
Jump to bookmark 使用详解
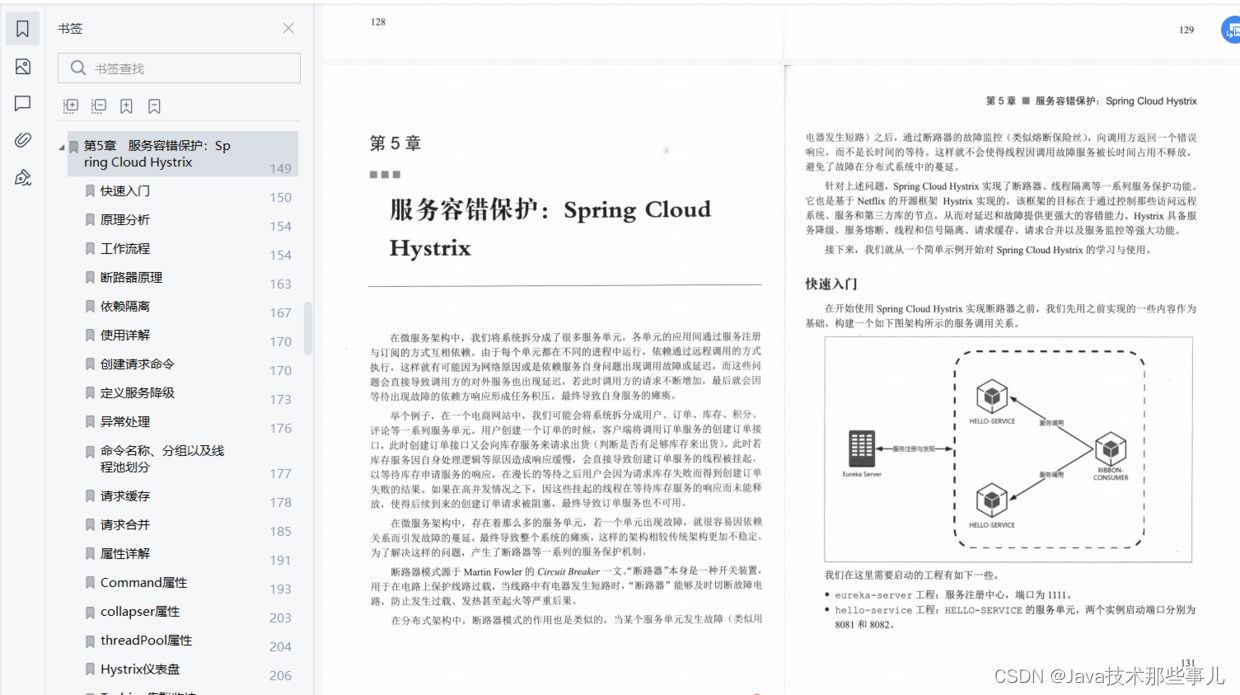pos(125,335)
